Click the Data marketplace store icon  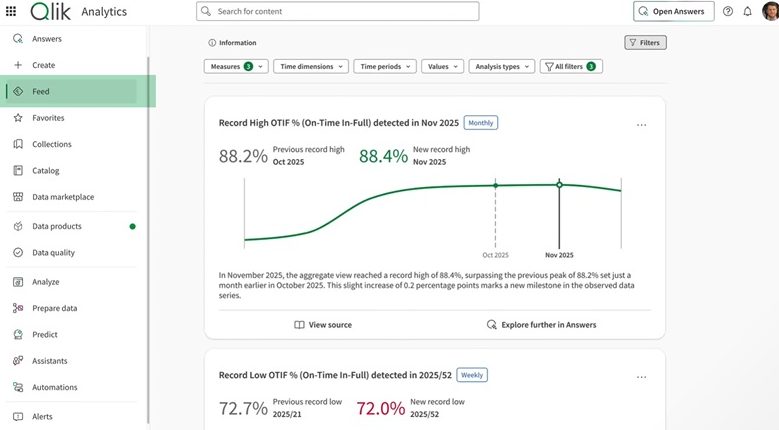[x=18, y=197]
